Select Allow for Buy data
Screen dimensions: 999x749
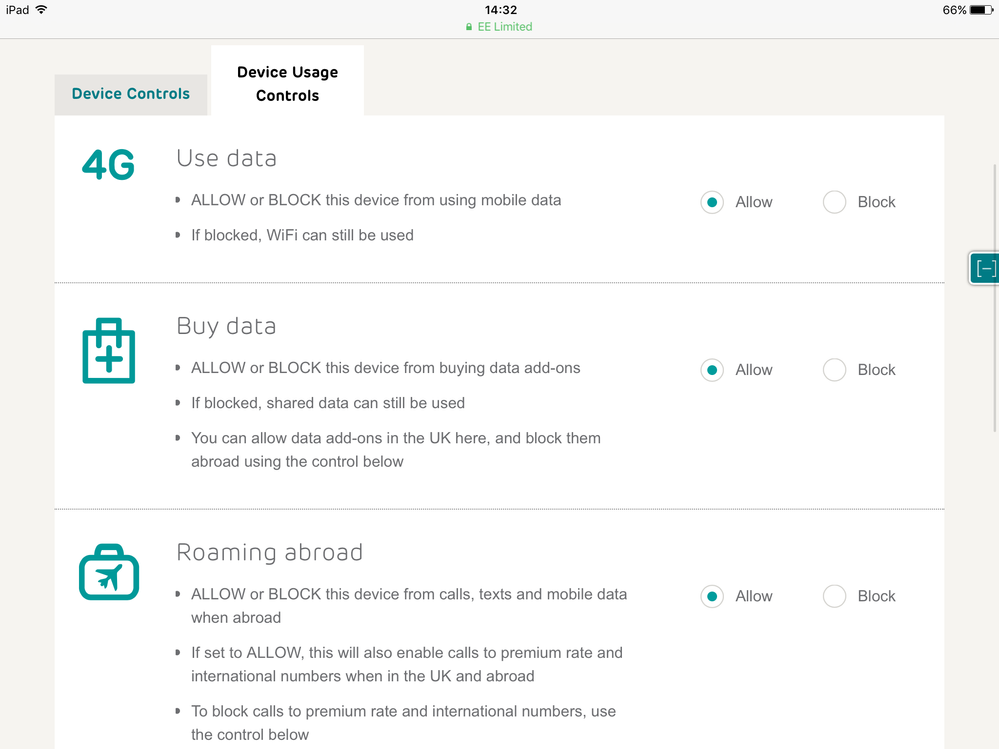712,370
